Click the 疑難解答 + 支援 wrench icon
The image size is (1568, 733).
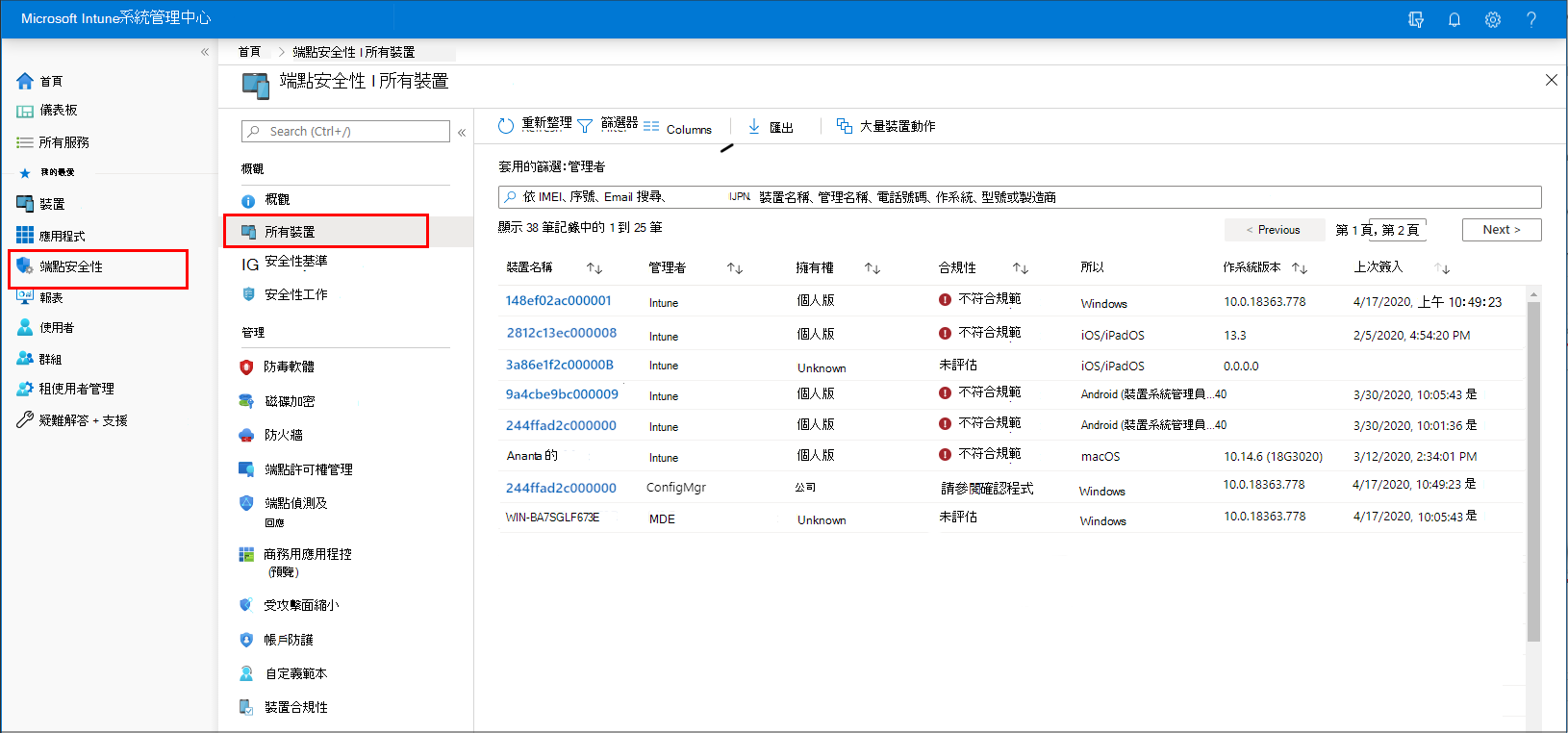point(25,420)
